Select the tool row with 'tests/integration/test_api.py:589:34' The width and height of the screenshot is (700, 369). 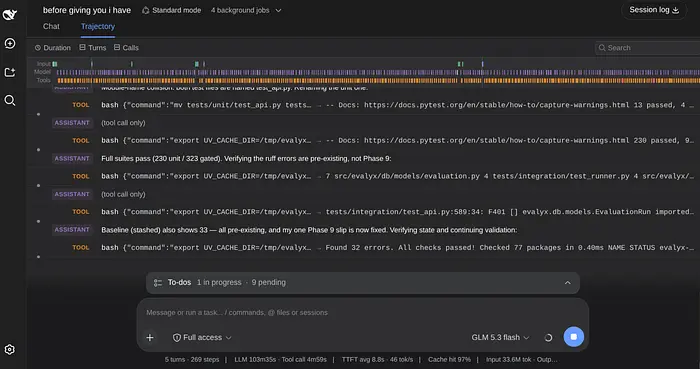point(374,212)
